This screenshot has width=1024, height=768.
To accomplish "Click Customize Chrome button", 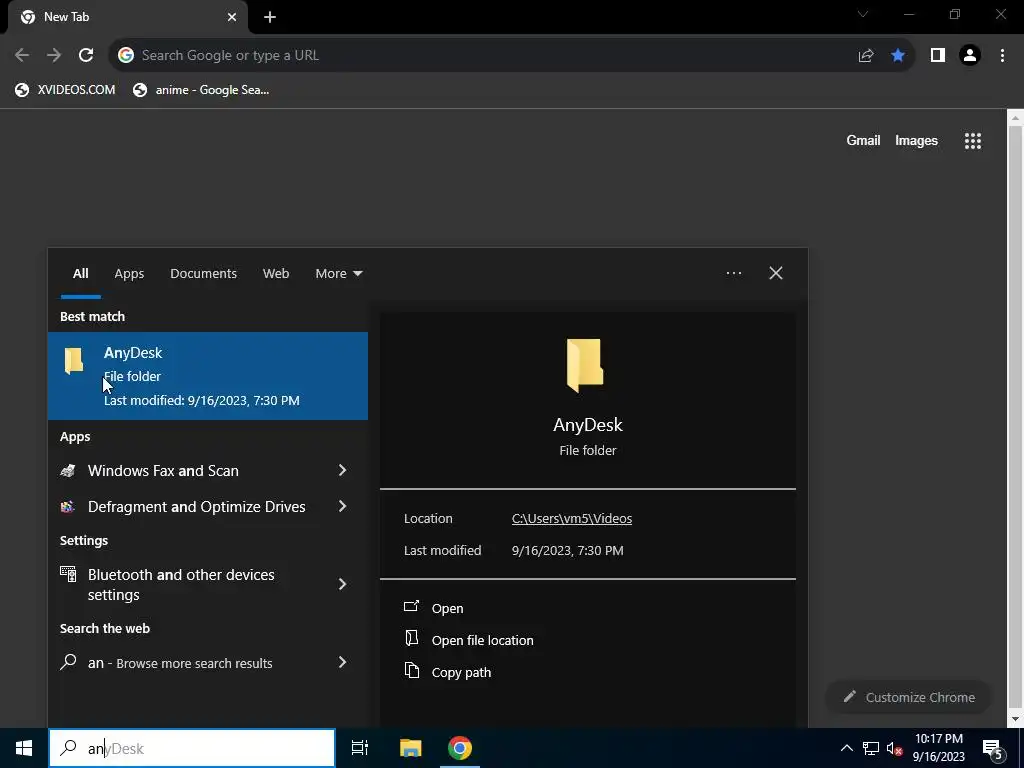I will click(x=908, y=697).
